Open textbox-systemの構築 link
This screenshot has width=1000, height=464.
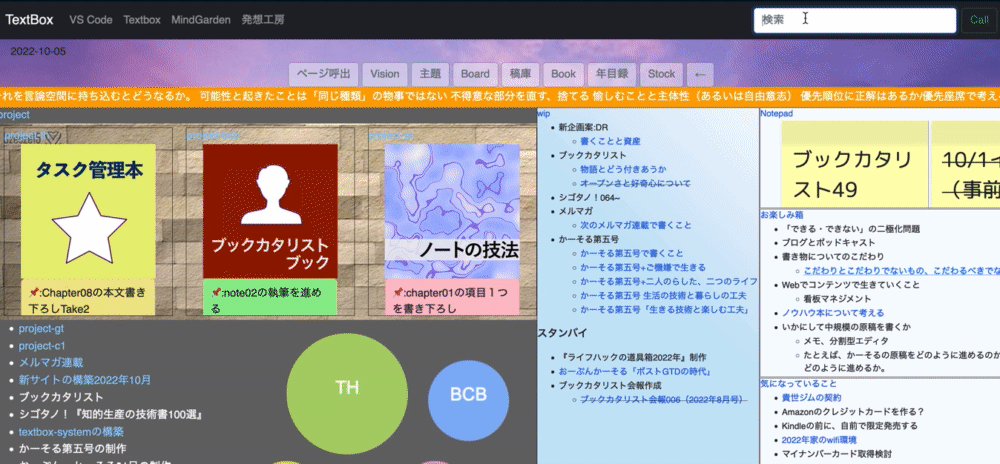tap(71, 431)
